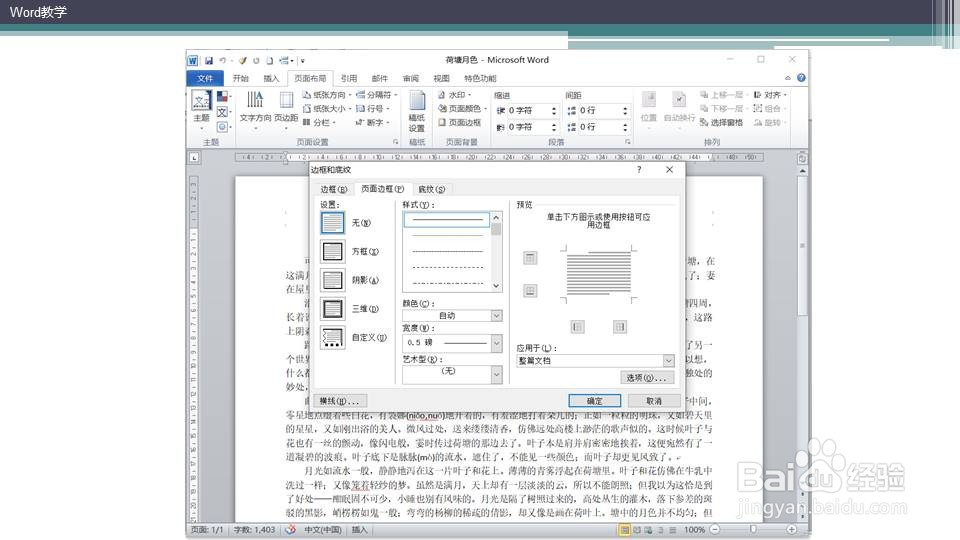This screenshot has height=540, width=960.
Task: Switch to the Home (开始) tab
Action: coord(241,78)
